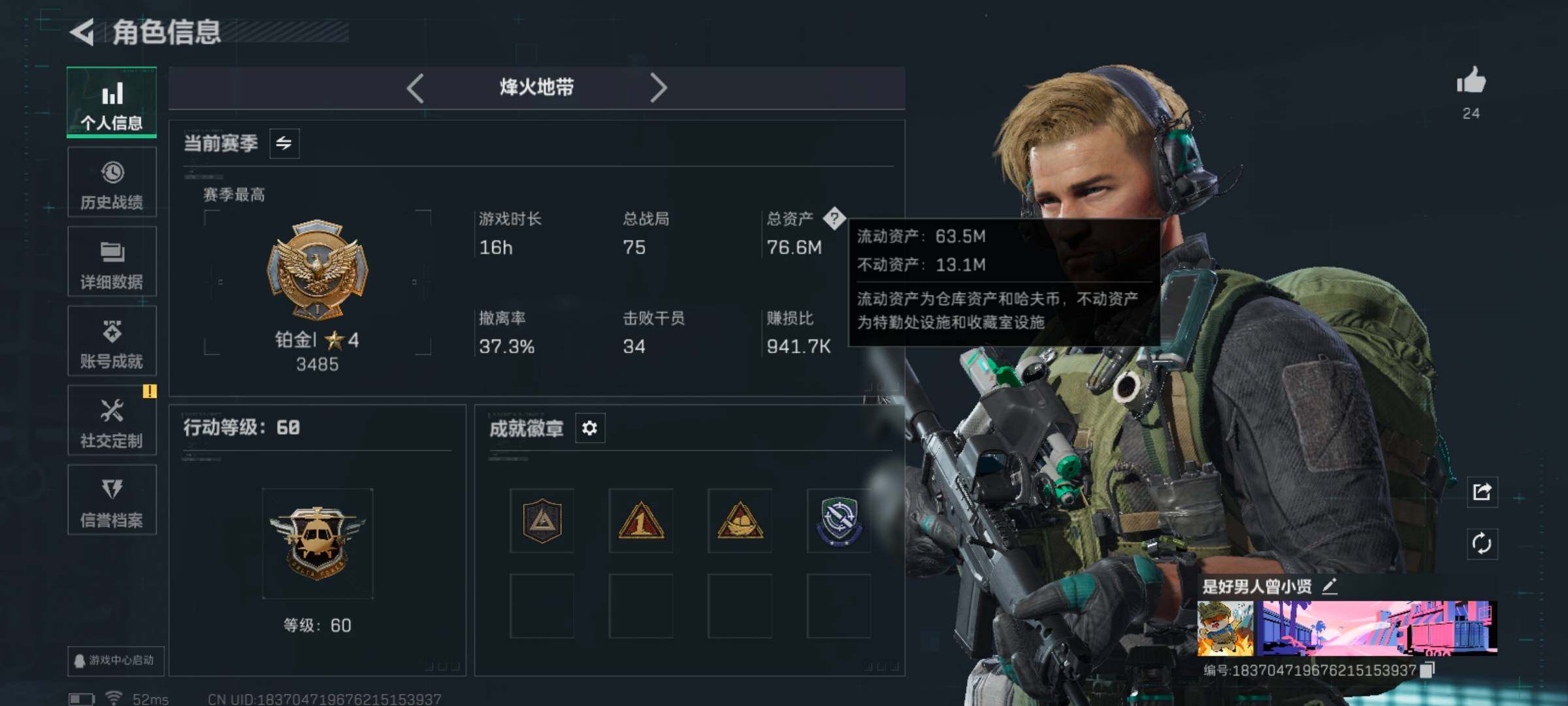Open the 总资产 question mark help icon
This screenshot has height=706, width=1568.
[x=834, y=218]
